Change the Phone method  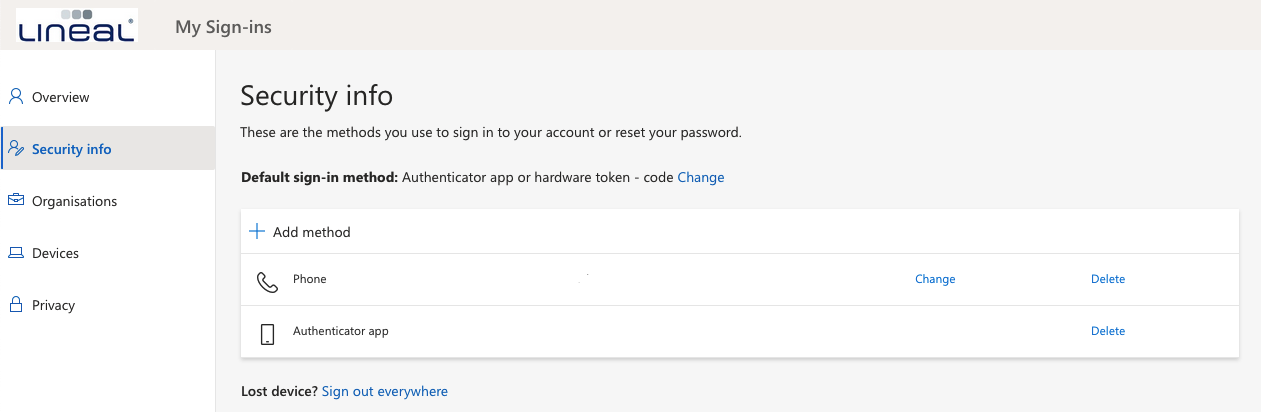pos(935,279)
